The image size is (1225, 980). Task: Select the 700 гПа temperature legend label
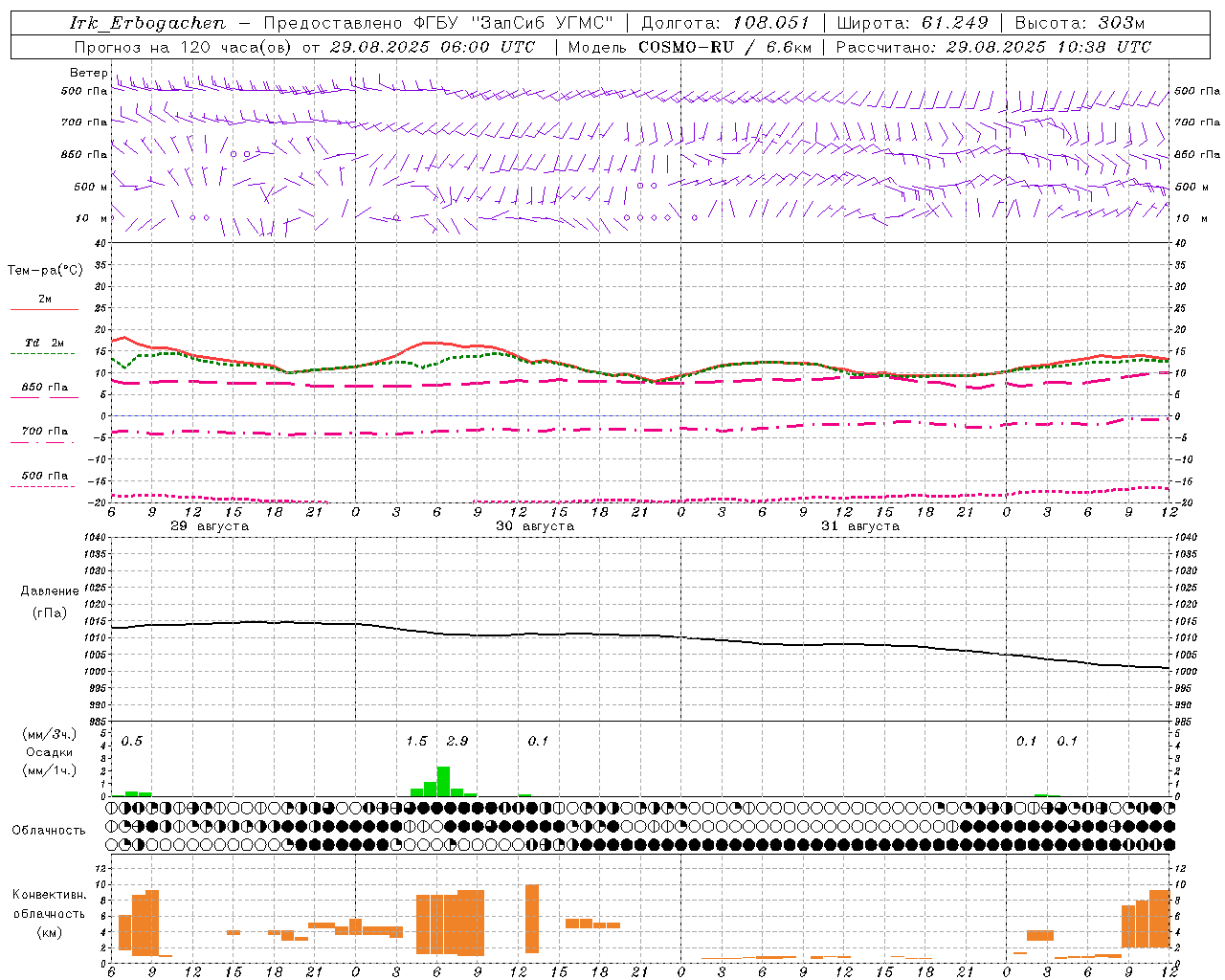[x=45, y=432]
